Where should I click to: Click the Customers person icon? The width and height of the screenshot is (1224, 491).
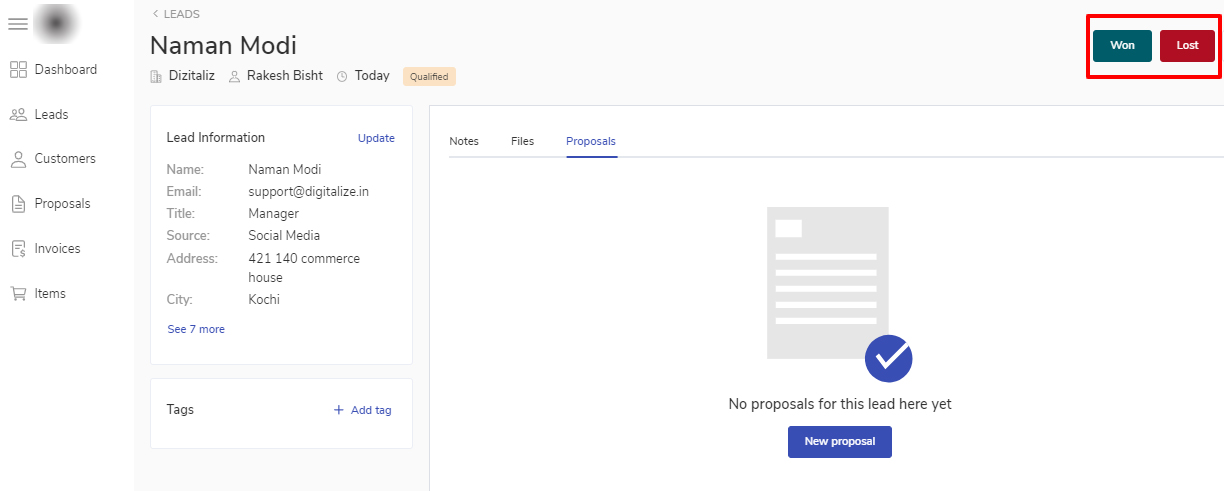tap(18, 159)
